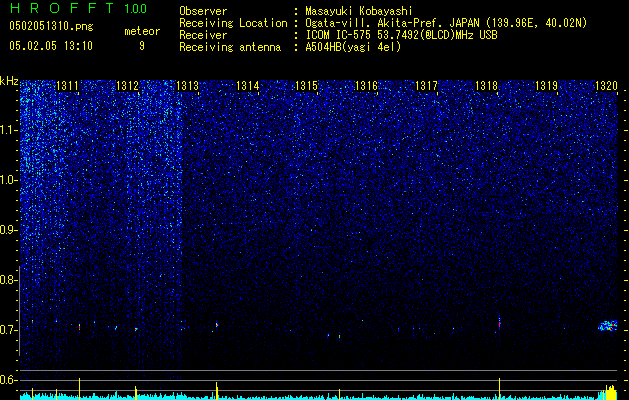This screenshot has width=629, height=400.
Task: Select the filename 0502051310.png
Action: tap(51, 26)
